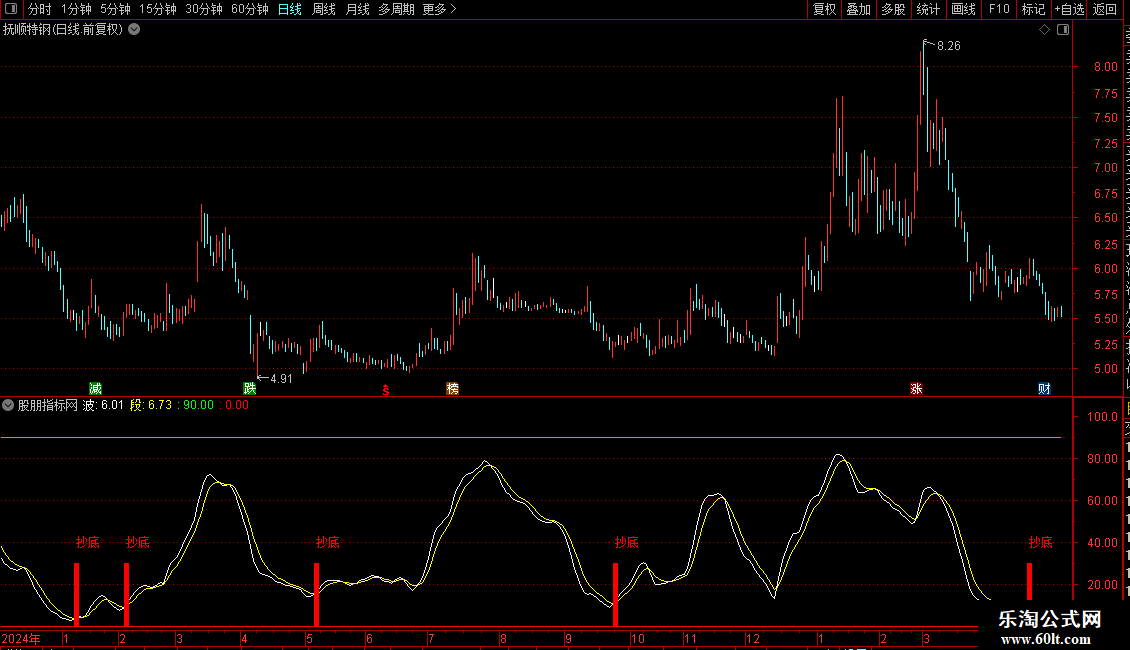Click the 5.00 price axis label
Screen dimensions: 1130x650
click(x=1105, y=368)
